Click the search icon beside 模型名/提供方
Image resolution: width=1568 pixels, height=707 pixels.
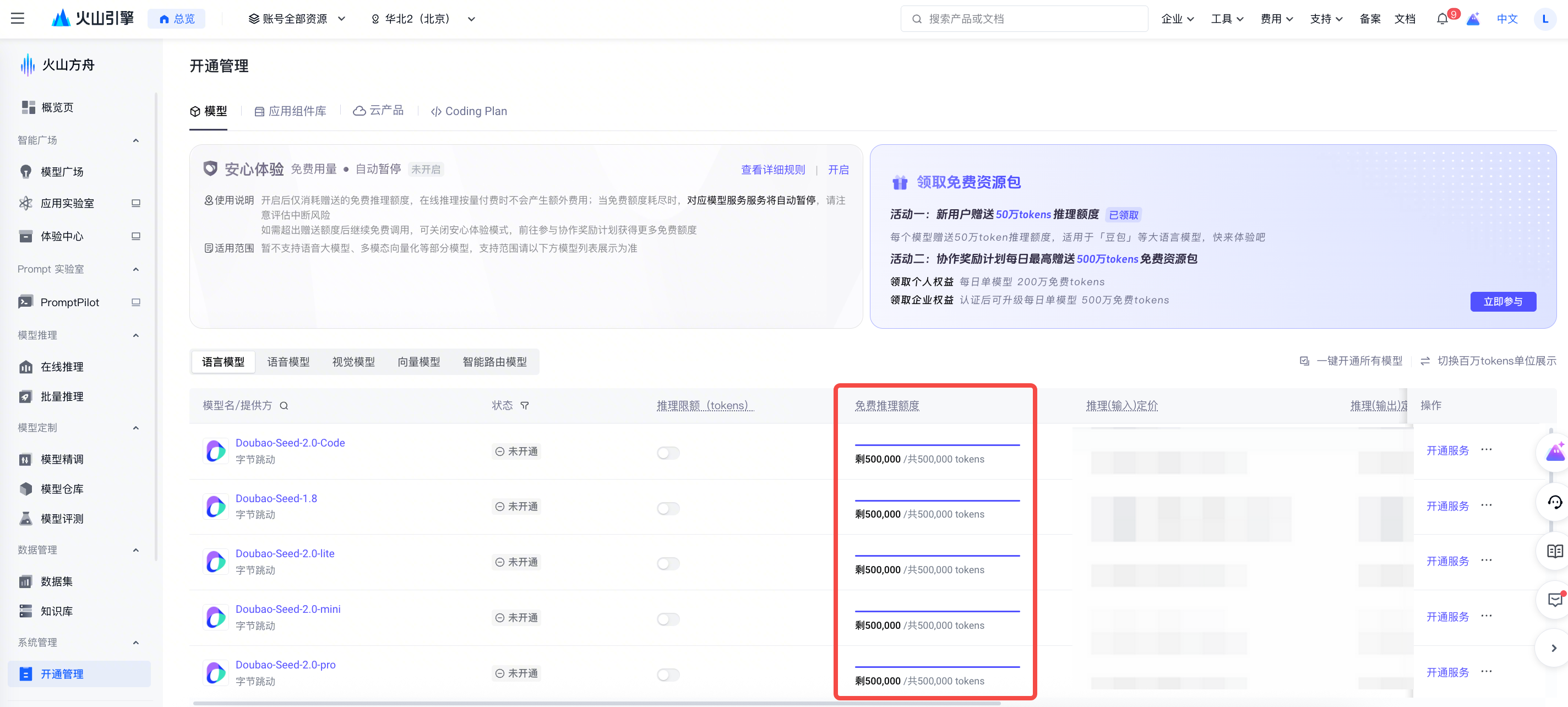[284, 406]
